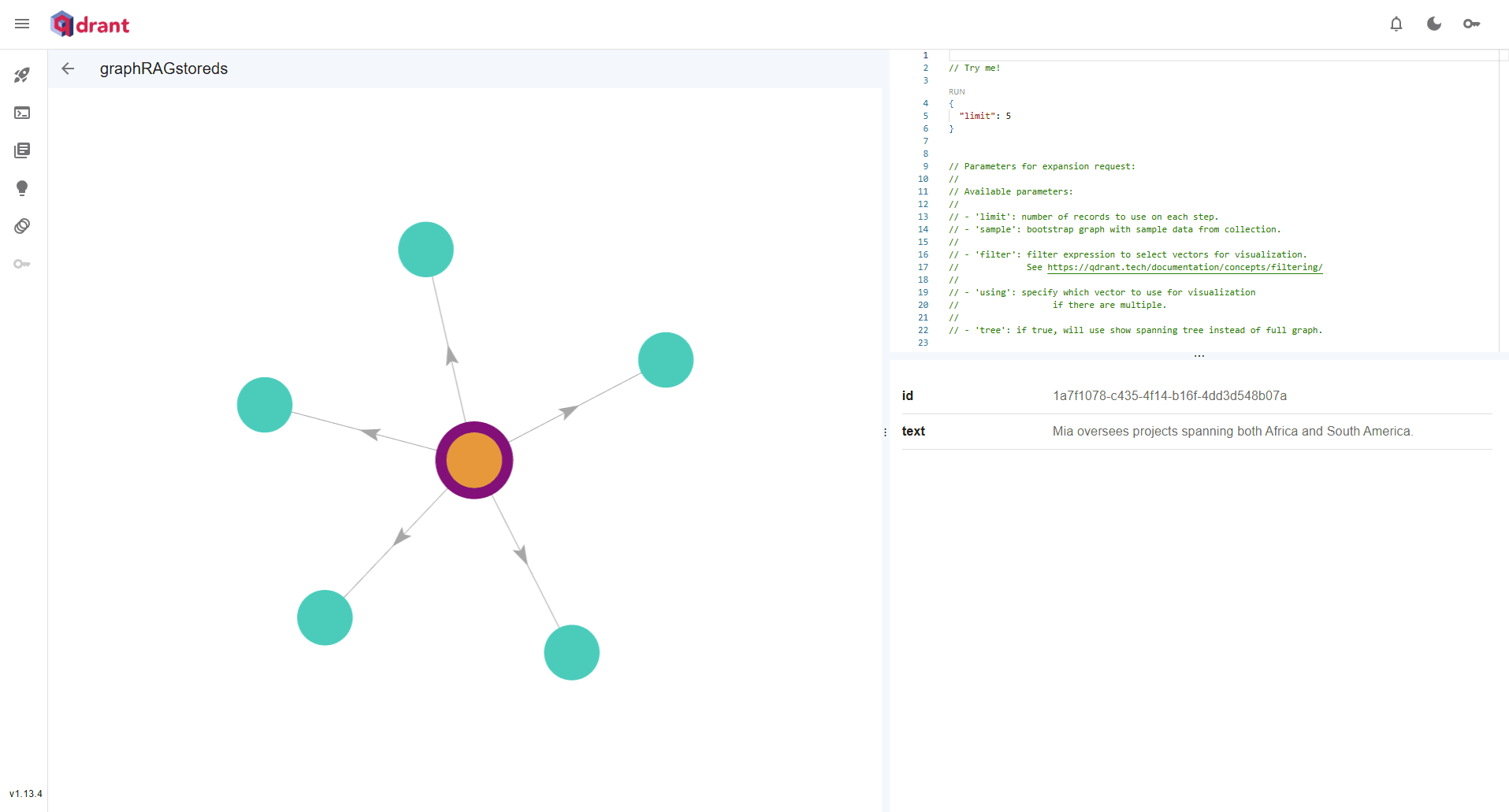
Task: Open the Welcome page via rocket icon
Action: [22, 75]
